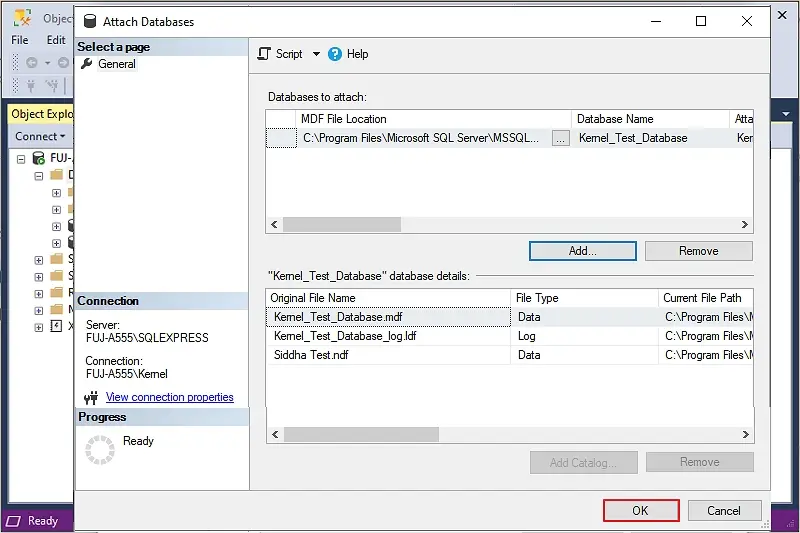Click the Navigate Backward icon in SSMS toolbar
The image size is (800, 533).
tap(32, 63)
